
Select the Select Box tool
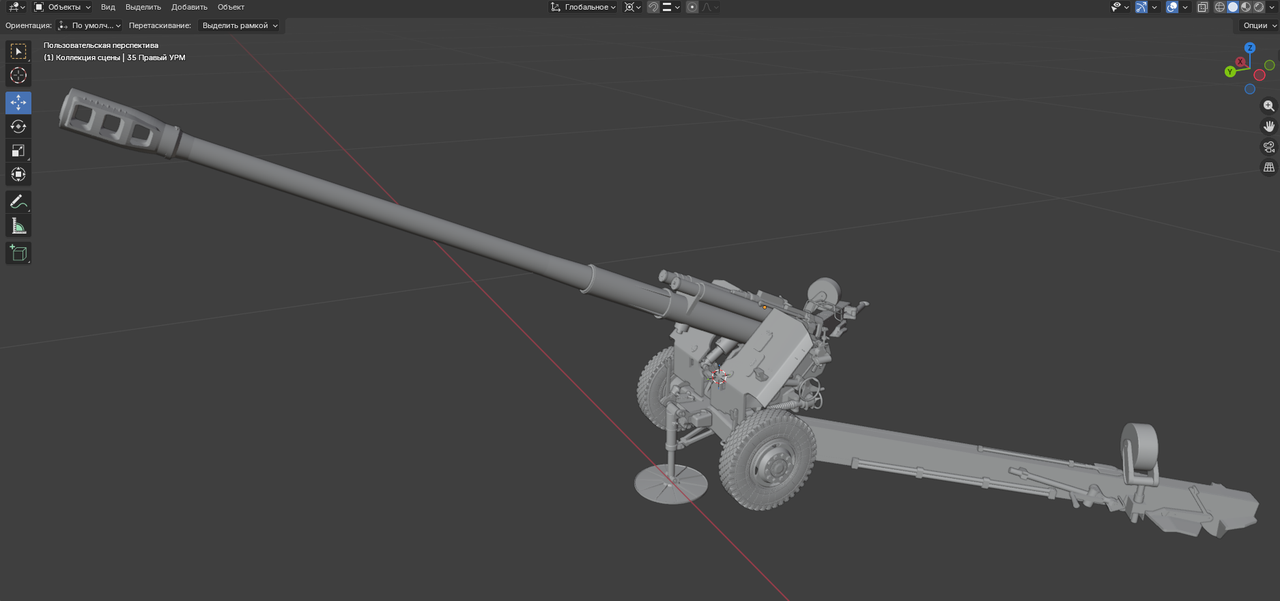(18, 51)
